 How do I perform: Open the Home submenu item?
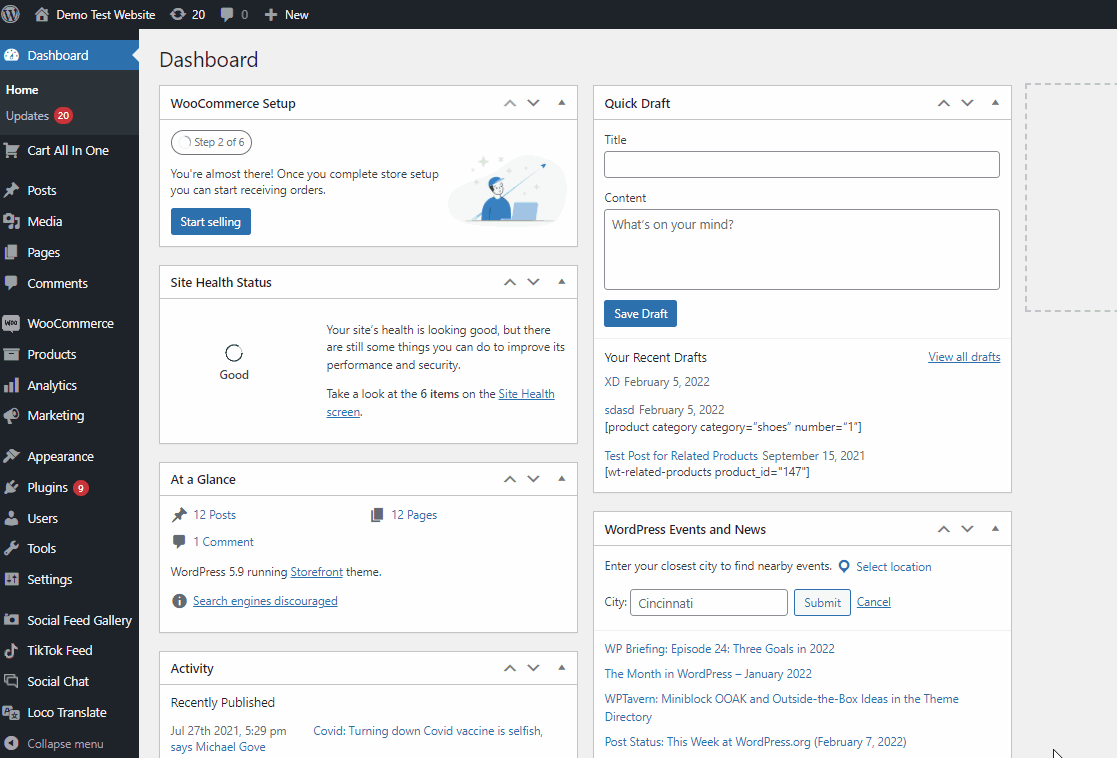[22, 90]
